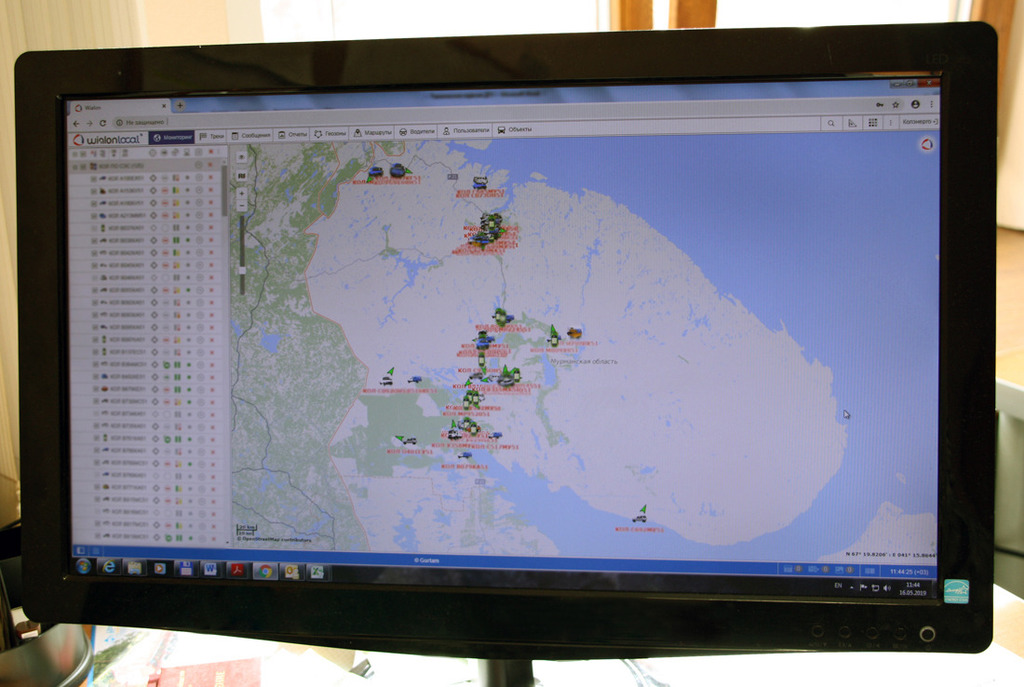
Task: Select the Маршруты tab
Action: pyautogui.click(x=373, y=133)
